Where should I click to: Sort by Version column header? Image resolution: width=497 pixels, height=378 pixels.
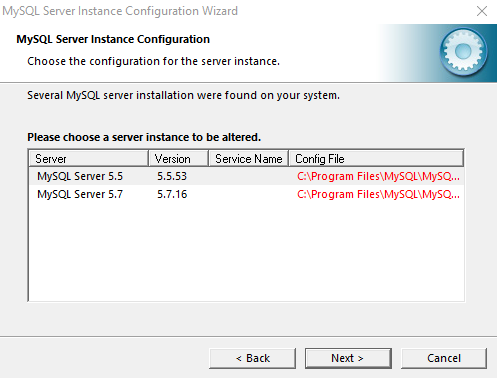coord(178,158)
